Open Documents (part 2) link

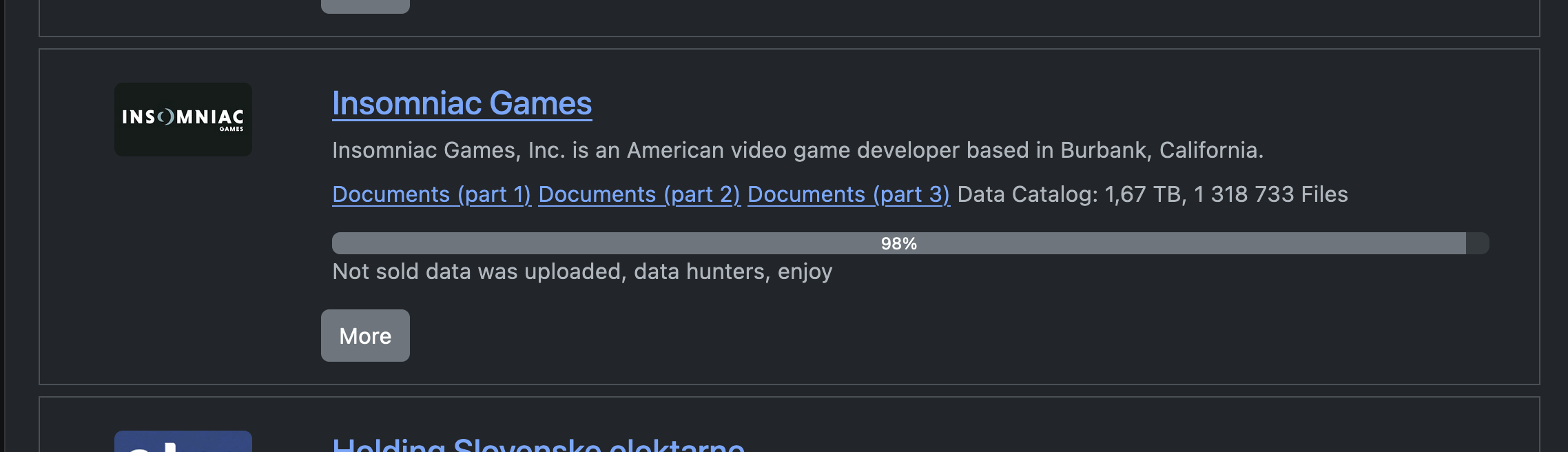coord(639,194)
